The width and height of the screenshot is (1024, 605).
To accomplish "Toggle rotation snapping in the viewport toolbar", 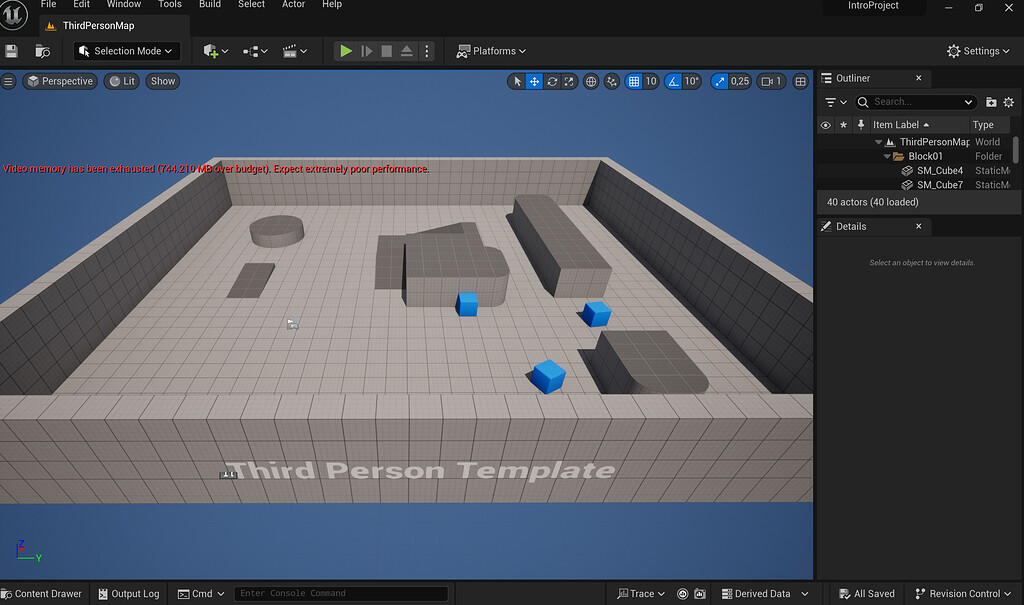I will pos(674,82).
